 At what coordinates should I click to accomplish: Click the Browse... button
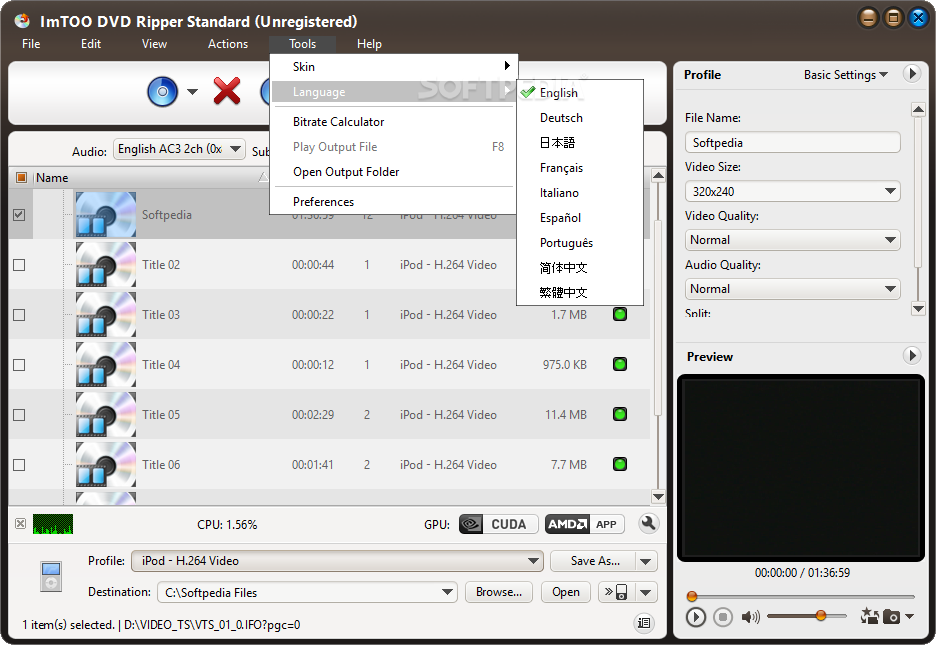pos(499,592)
